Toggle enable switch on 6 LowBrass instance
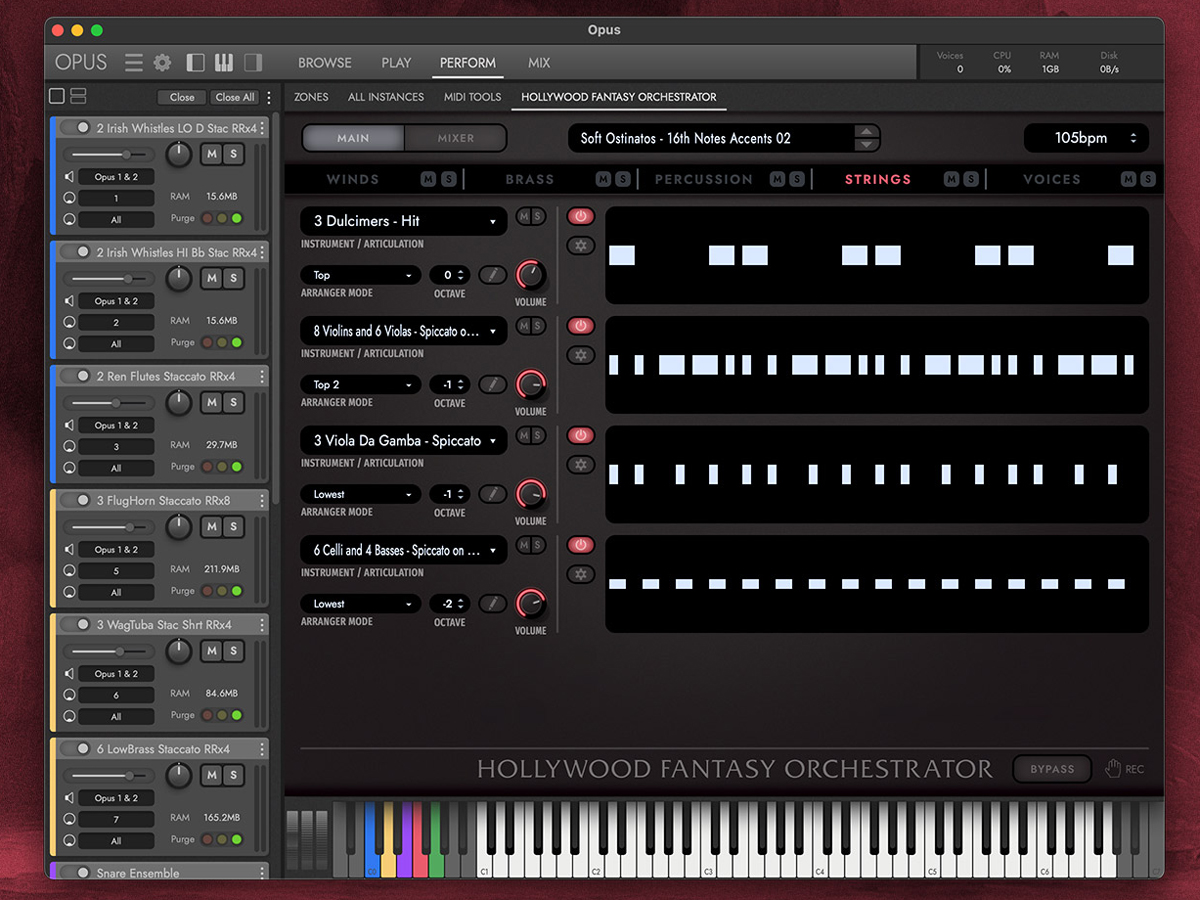 (76, 749)
